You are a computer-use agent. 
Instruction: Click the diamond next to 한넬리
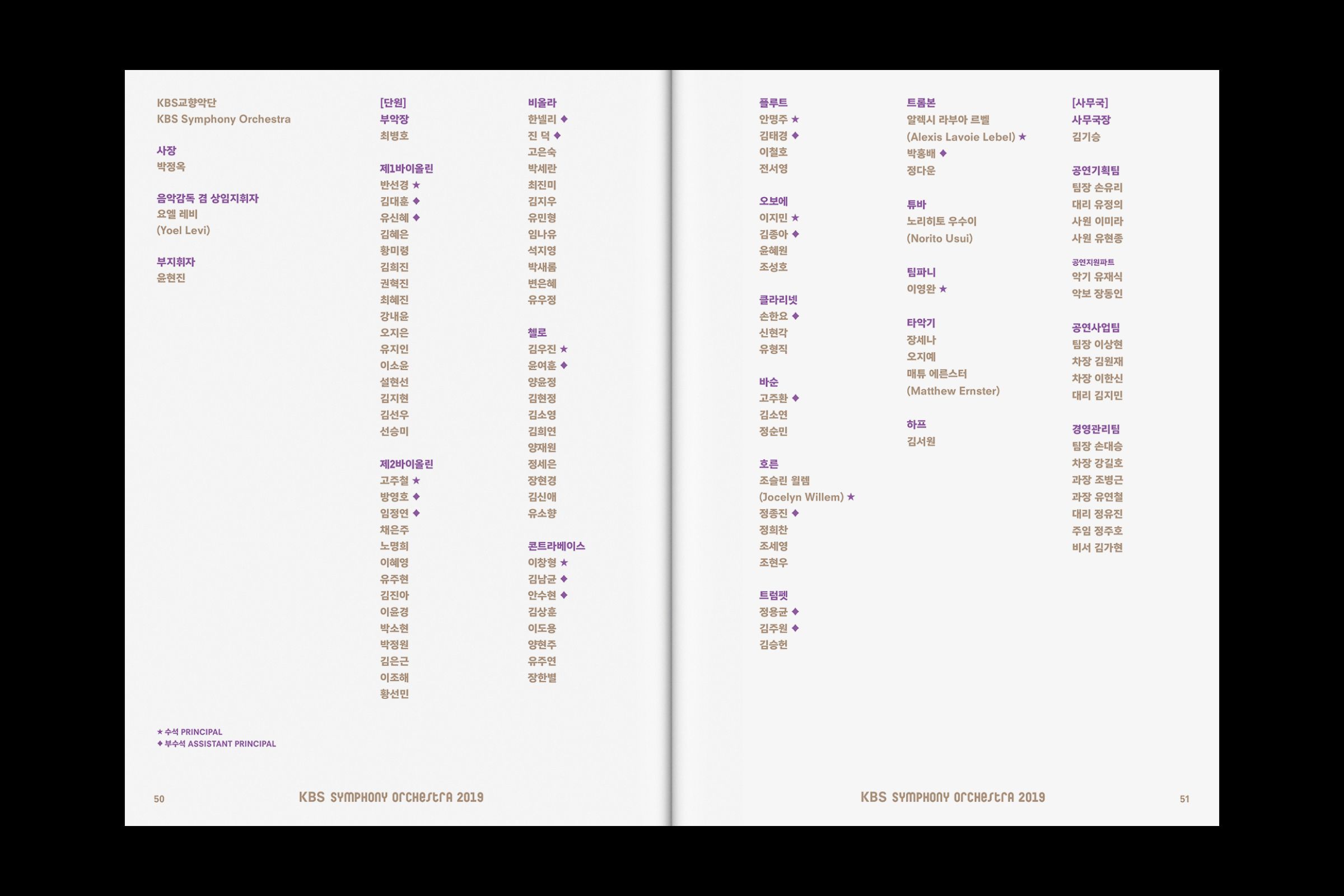564,119
